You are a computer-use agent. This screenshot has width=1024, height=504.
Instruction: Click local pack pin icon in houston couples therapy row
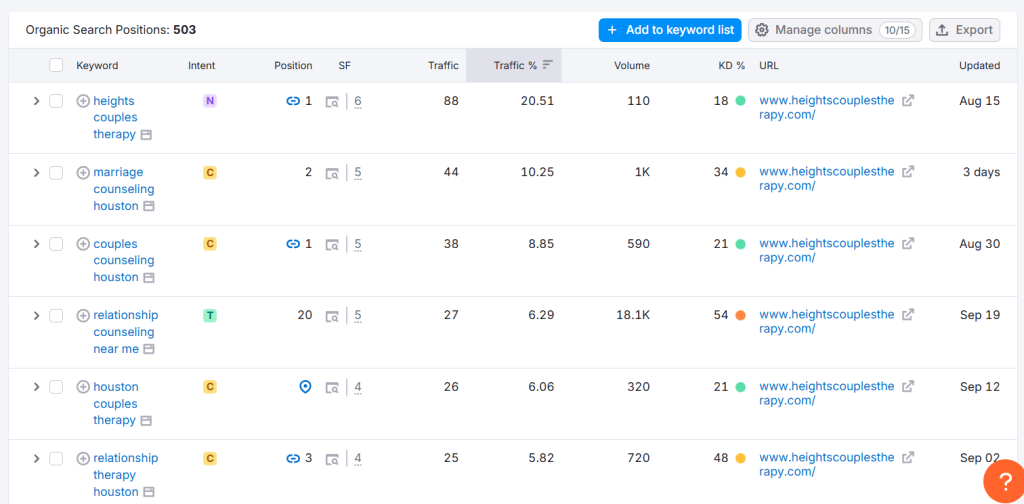(x=305, y=387)
